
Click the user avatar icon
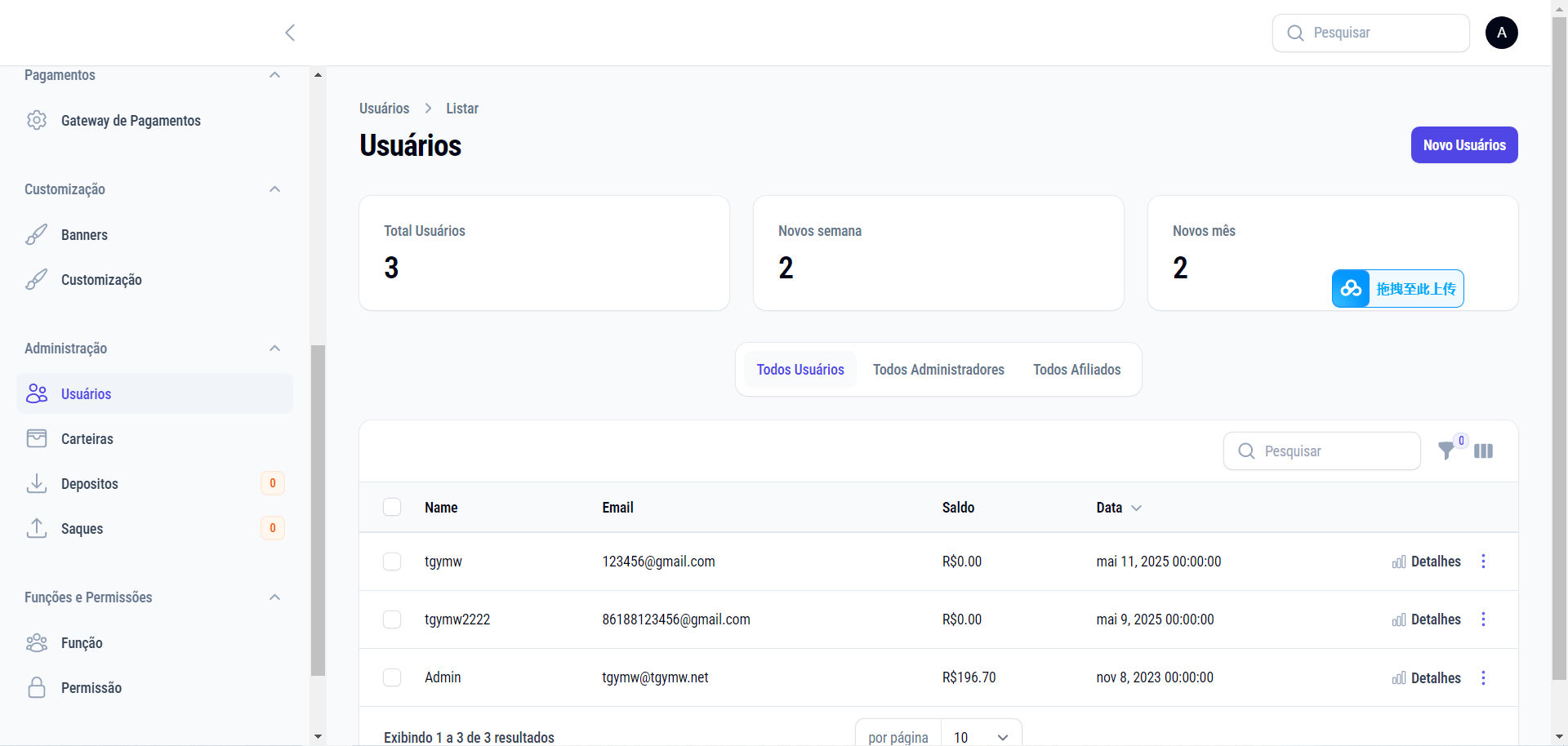pyautogui.click(x=1501, y=33)
